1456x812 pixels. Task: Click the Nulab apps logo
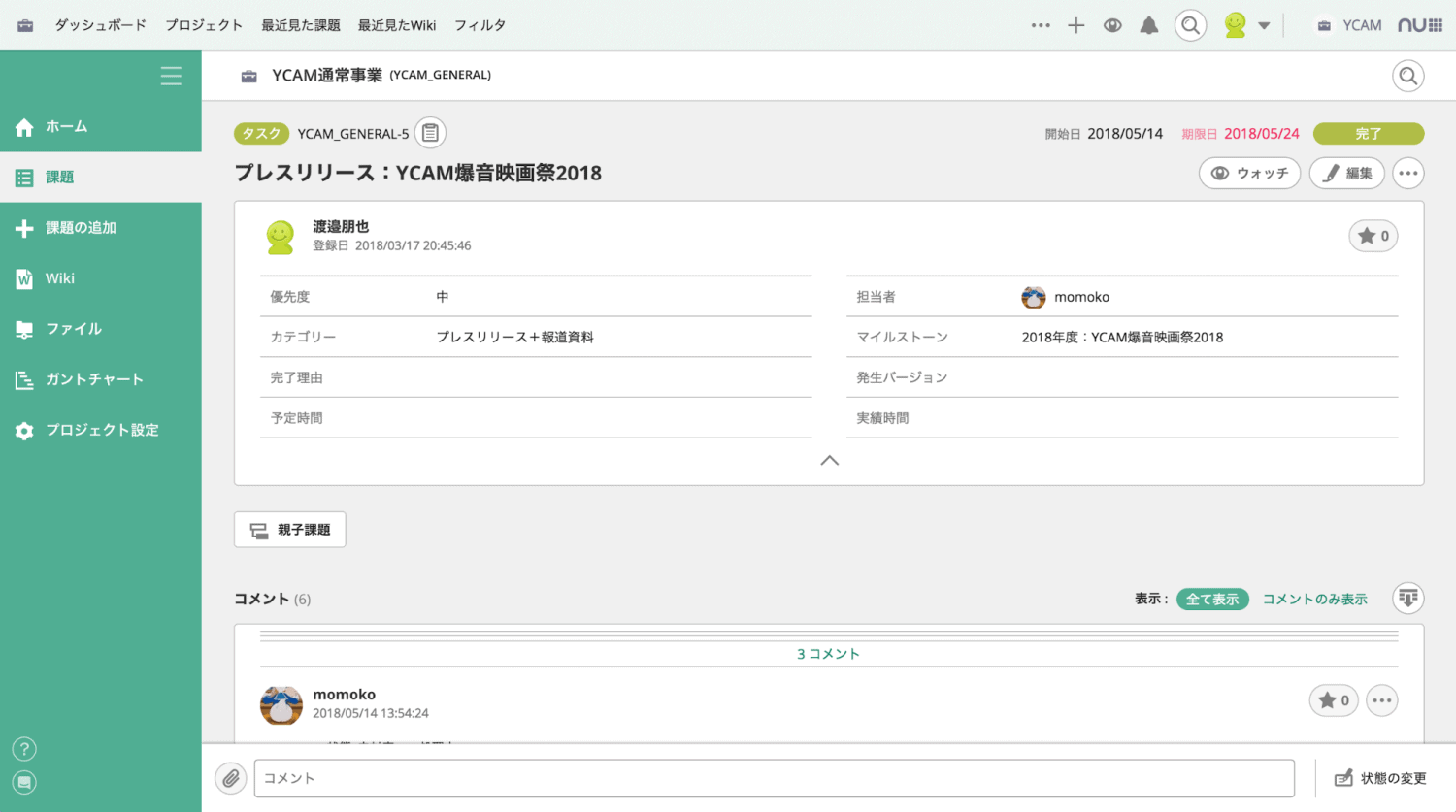point(1420,25)
